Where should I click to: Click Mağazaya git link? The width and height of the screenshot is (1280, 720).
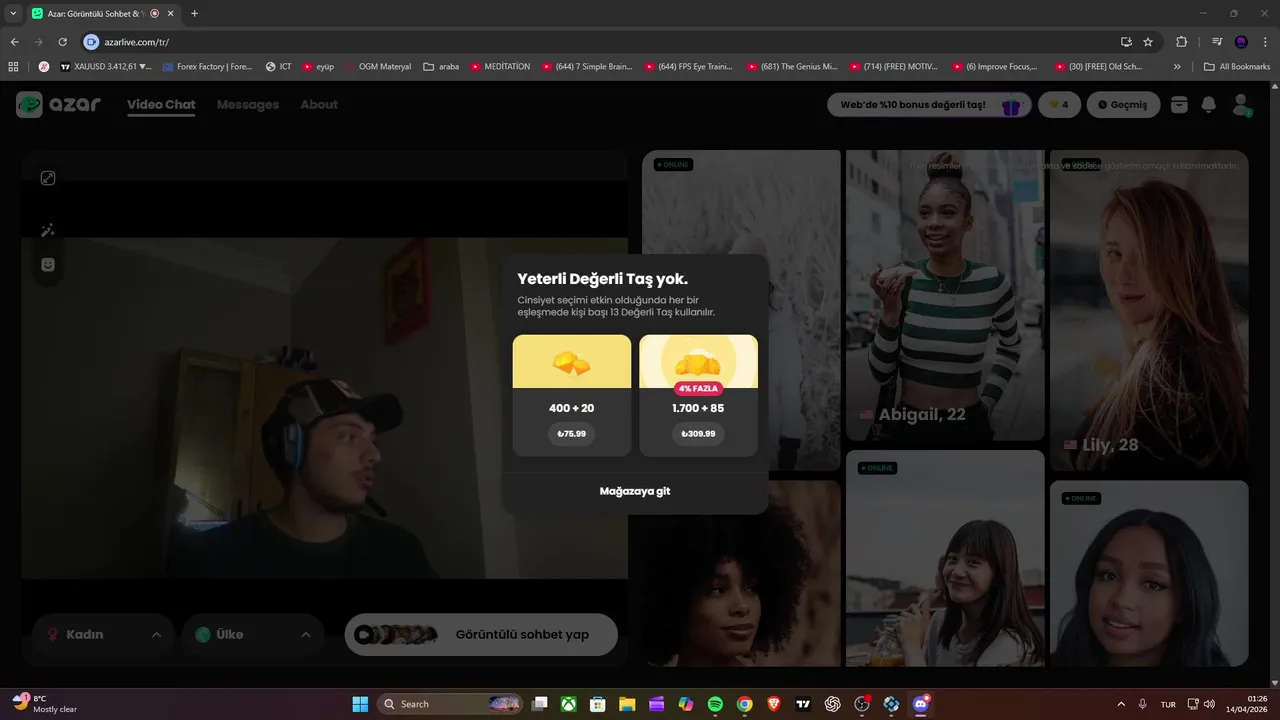(x=635, y=491)
